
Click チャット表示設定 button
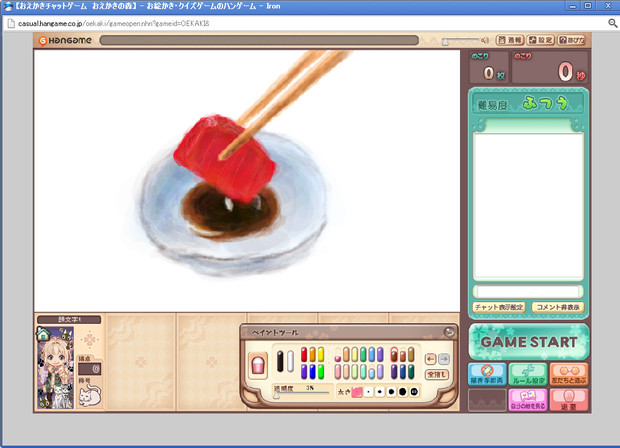point(499,307)
